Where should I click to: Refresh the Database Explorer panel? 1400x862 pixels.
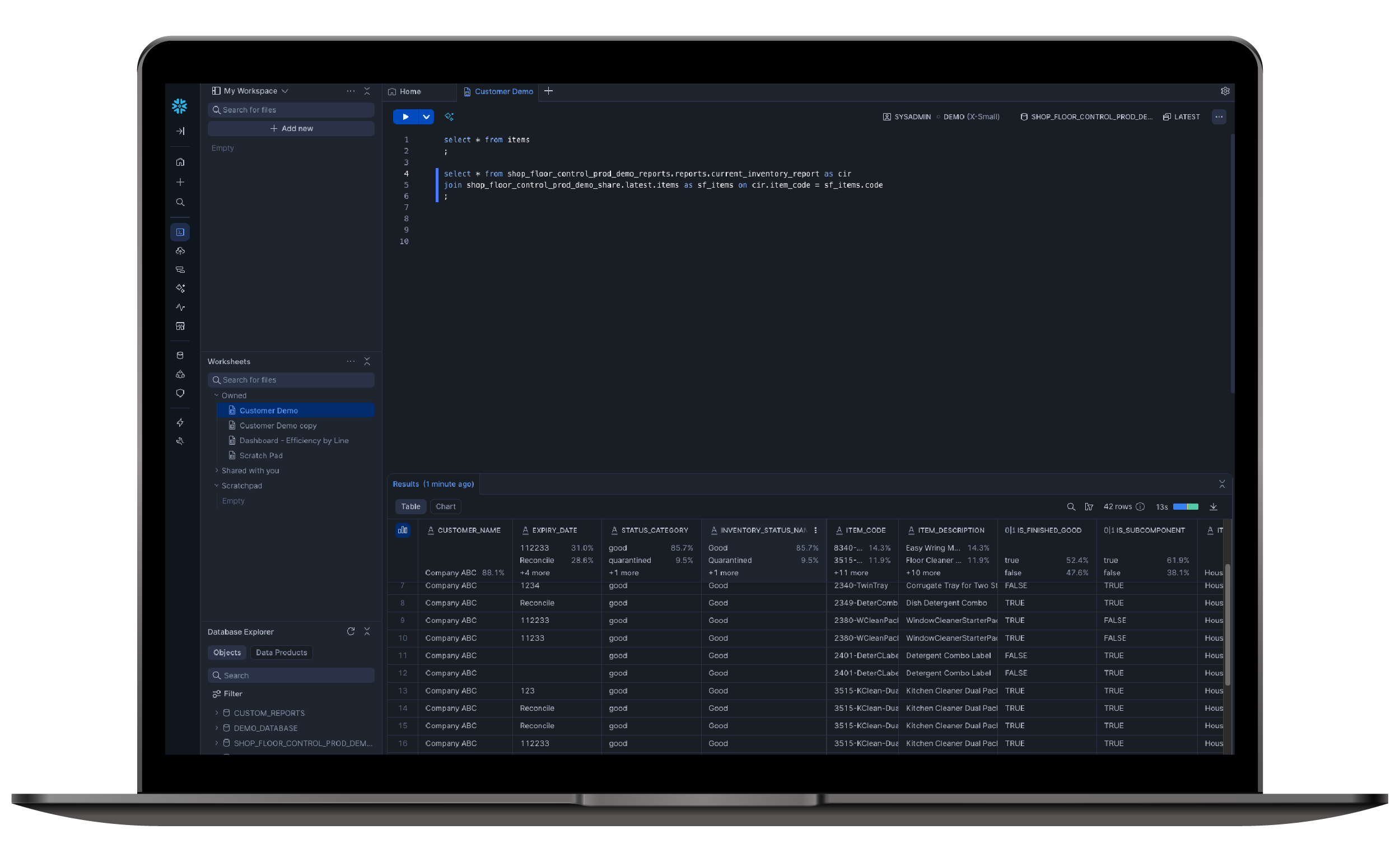(x=351, y=632)
